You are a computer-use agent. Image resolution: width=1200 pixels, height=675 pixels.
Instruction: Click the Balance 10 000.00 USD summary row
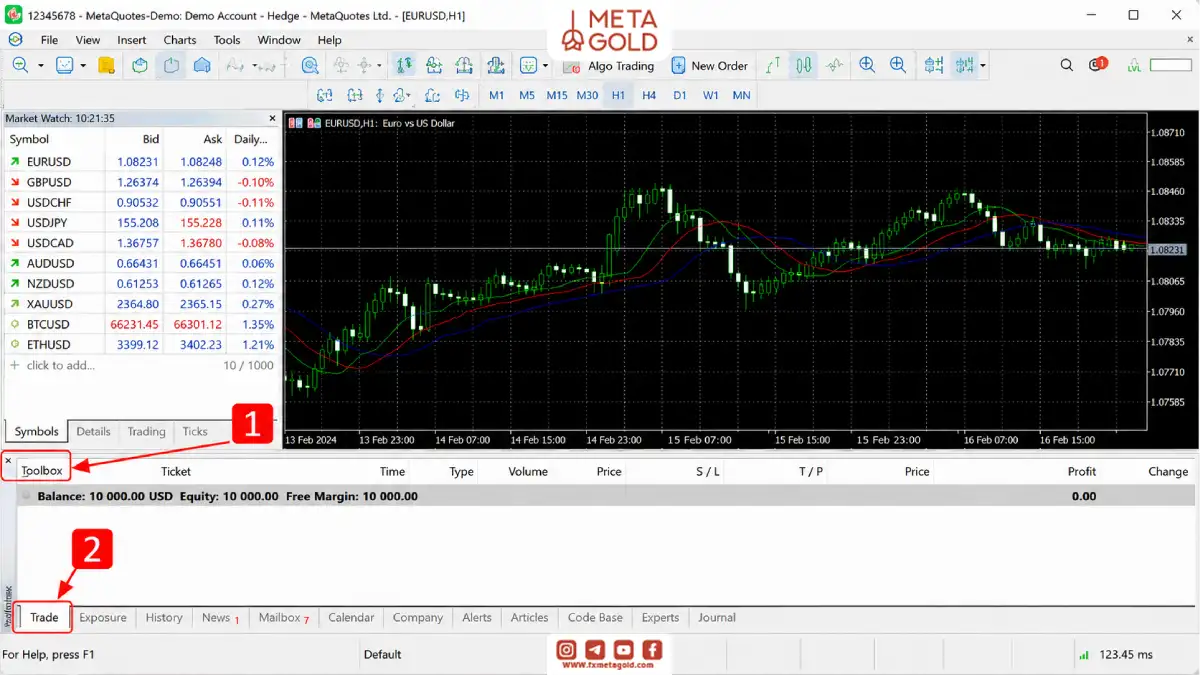[606, 496]
